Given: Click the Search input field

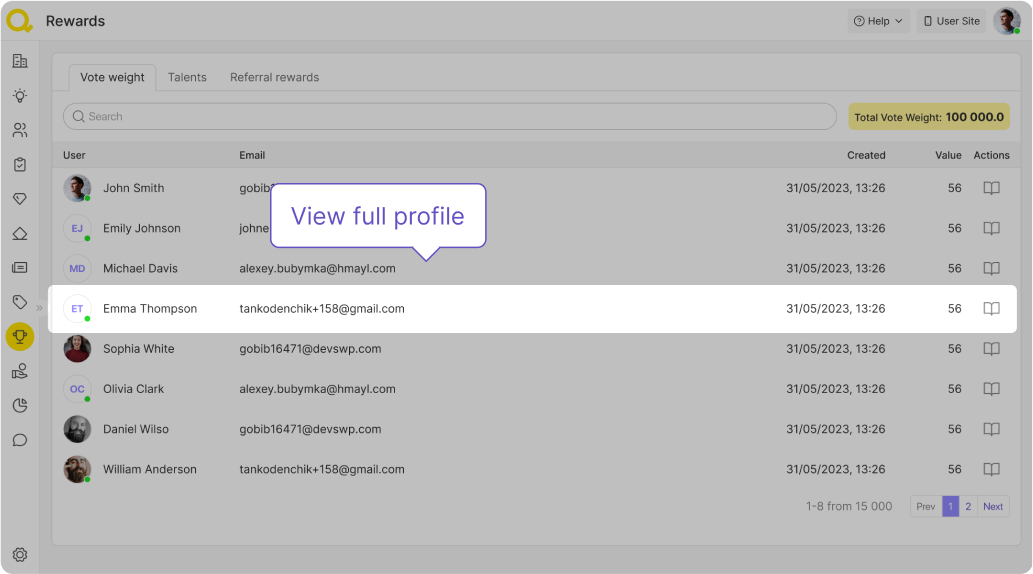Looking at the screenshot, I should pos(450,116).
